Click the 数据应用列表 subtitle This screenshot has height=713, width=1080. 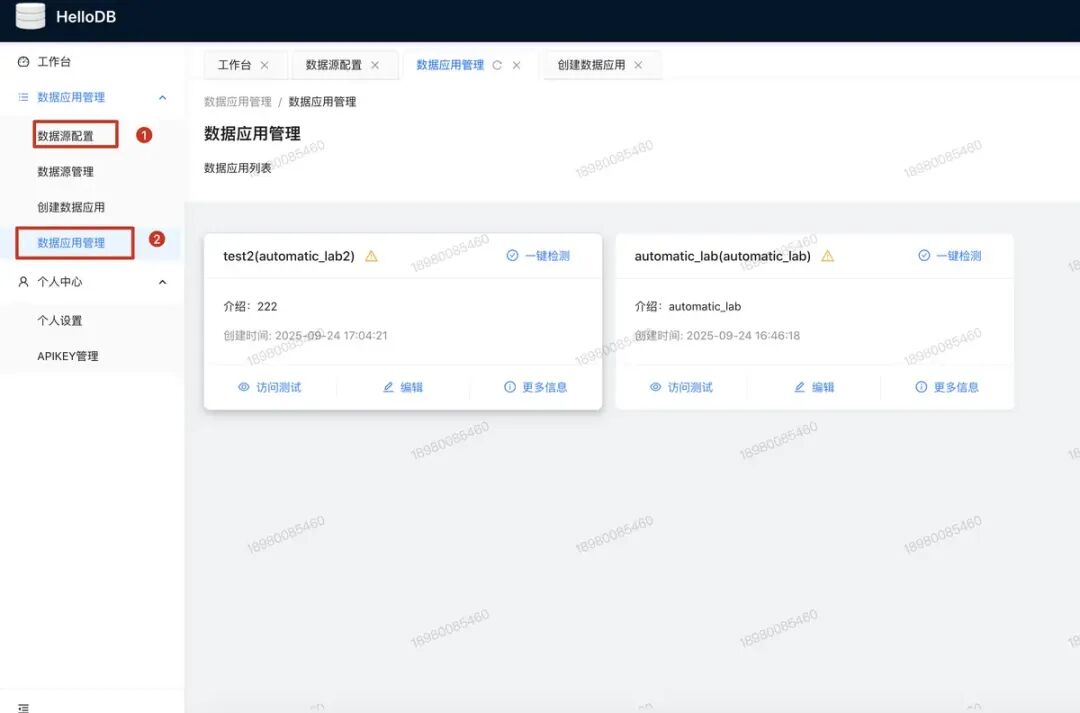[x=238, y=168]
